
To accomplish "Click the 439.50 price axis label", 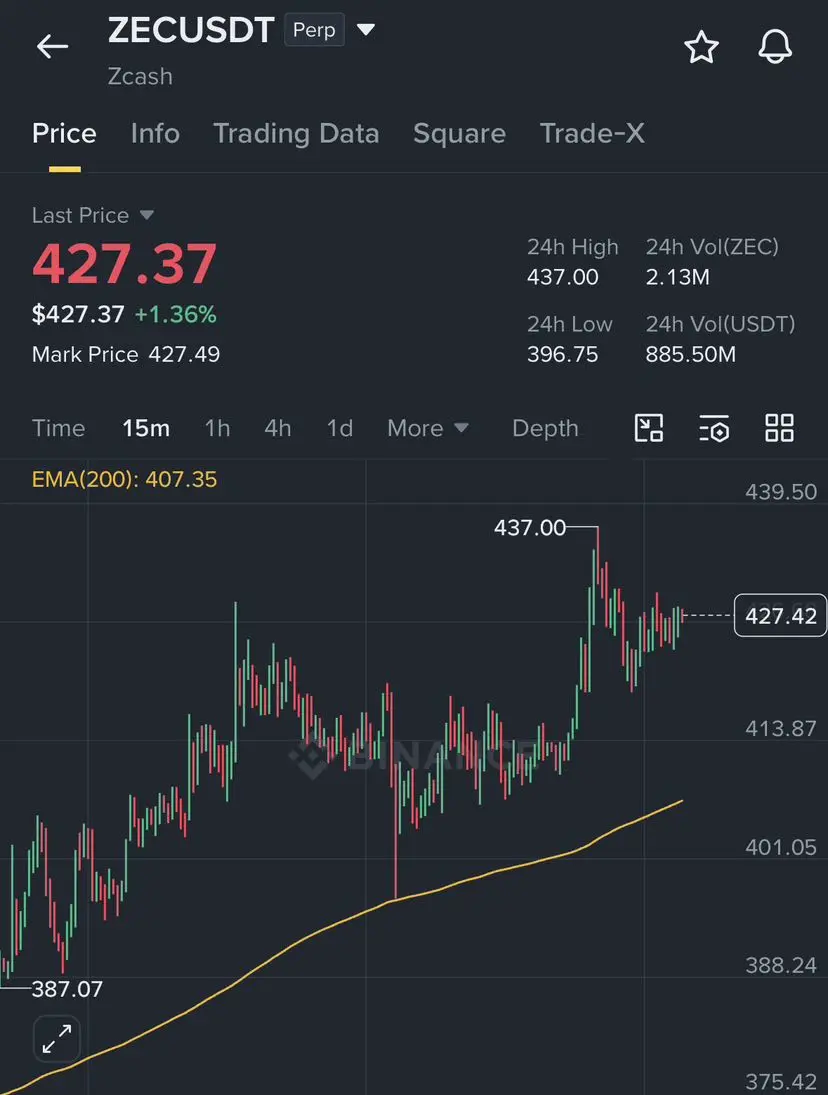I will pyautogui.click(x=781, y=492).
